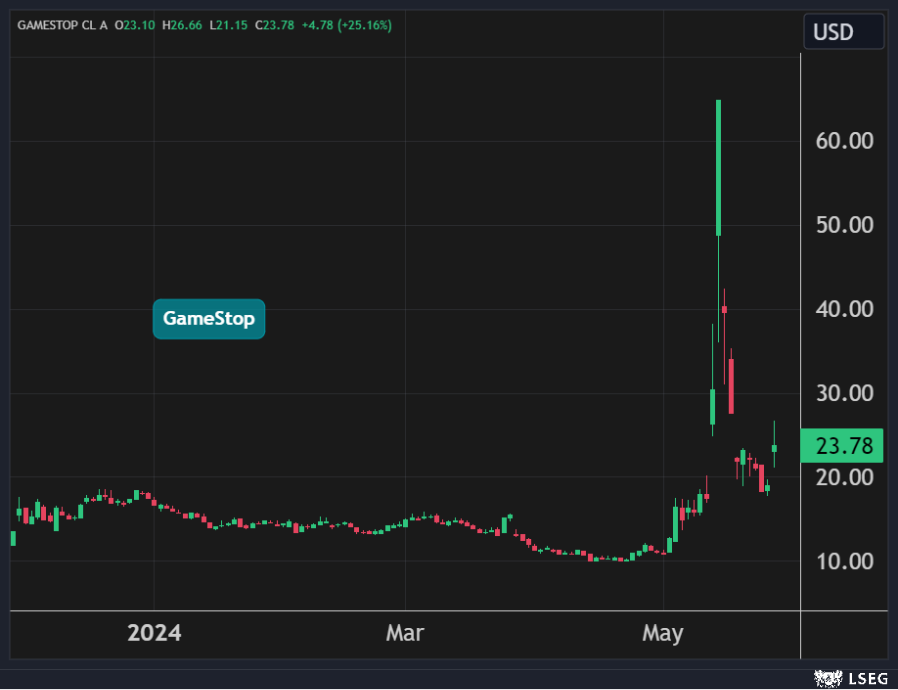
Task: Click the tallest green candle near 65
Action: (718, 168)
